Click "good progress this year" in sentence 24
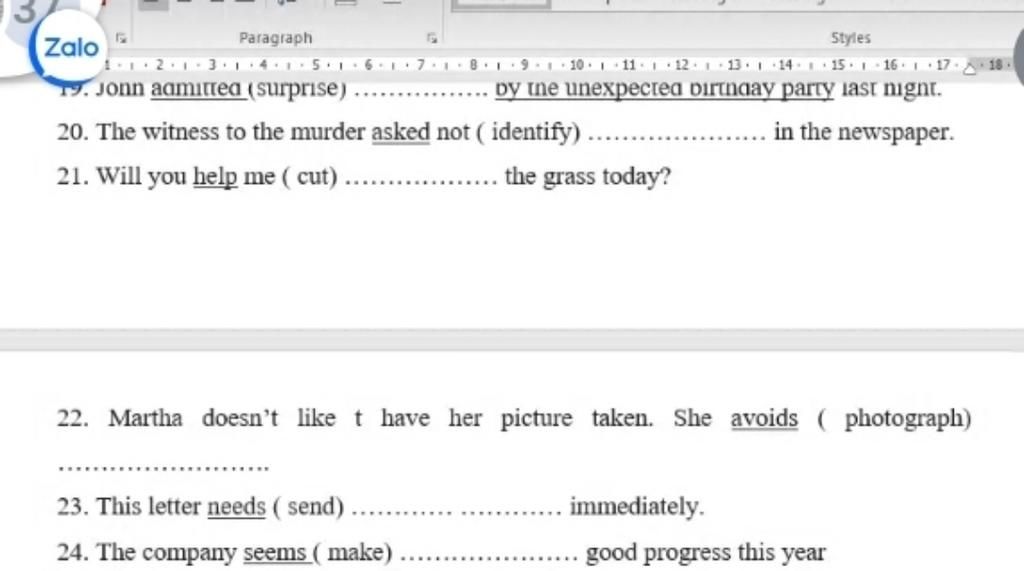Screen dimensions: 1024x571 click(705, 552)
